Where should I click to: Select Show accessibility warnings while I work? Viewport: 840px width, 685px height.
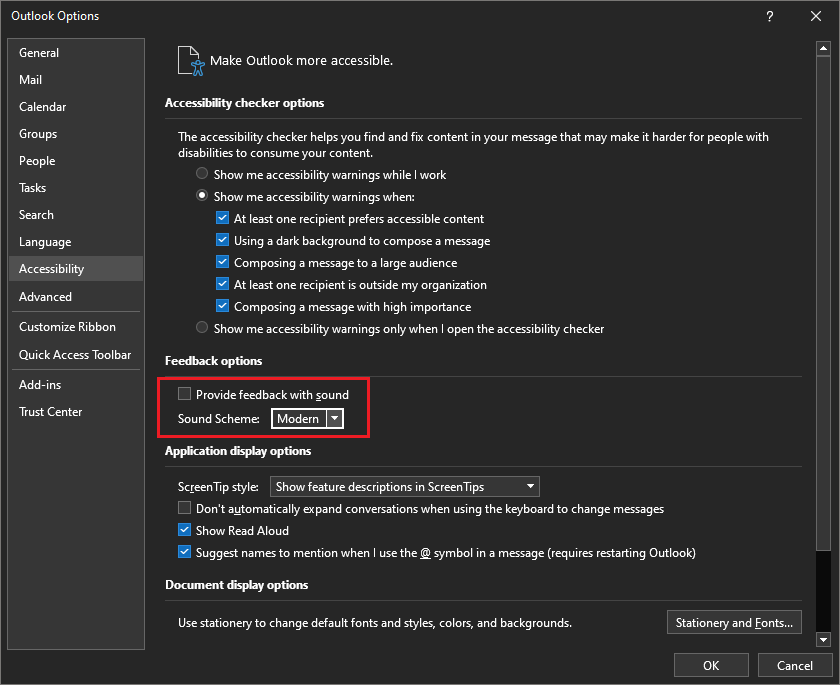click(x=203, y=175)
